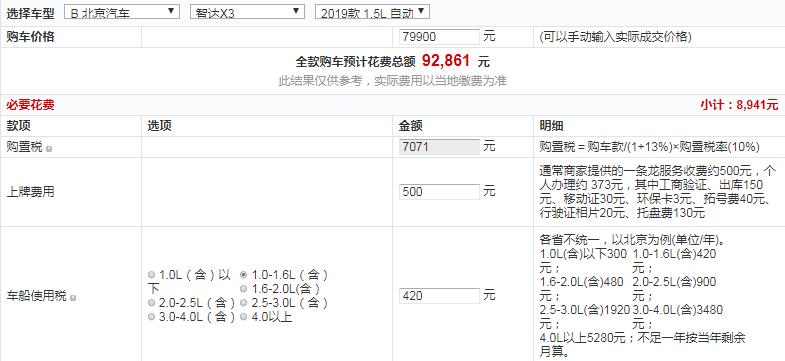Click the 必要花费 section heading
785x361 pixels.
(x=31, y=105)
